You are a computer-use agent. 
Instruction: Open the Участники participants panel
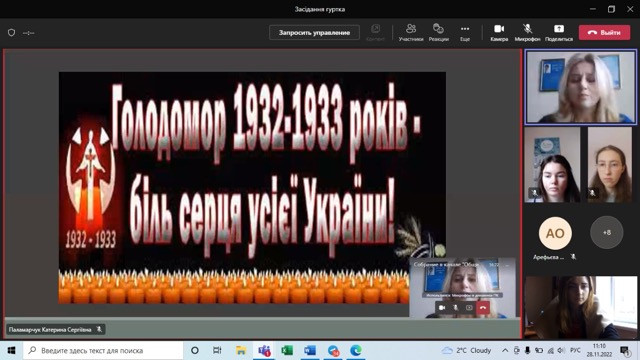[x=411, y=33]
